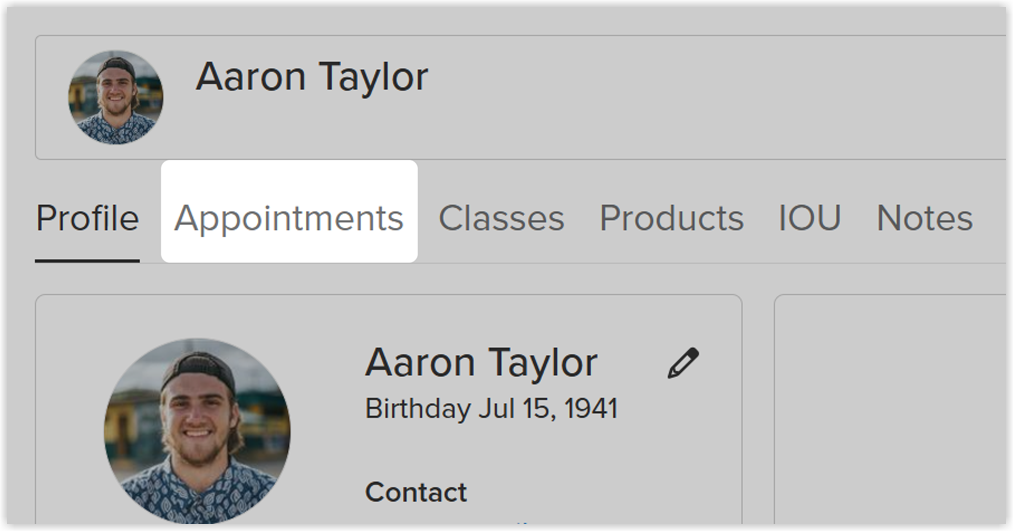Viewport: 1014px width, 532px height.
Task: Click the pencil edit icon
Action: pyautogui.click(x=683, y=363)
